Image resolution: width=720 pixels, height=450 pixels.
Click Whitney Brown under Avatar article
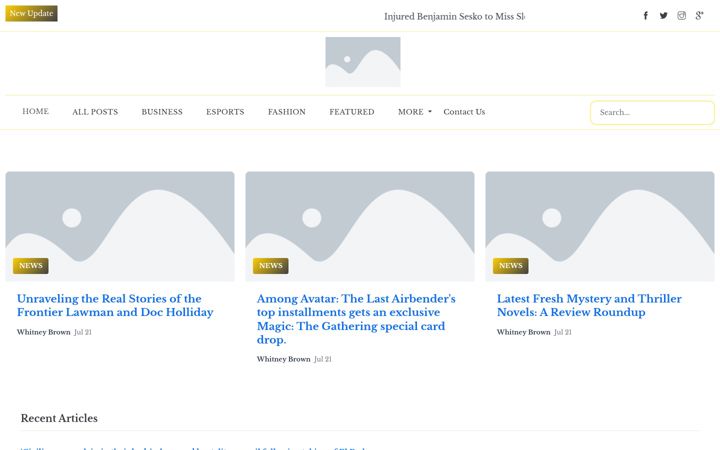coord(283,359)
